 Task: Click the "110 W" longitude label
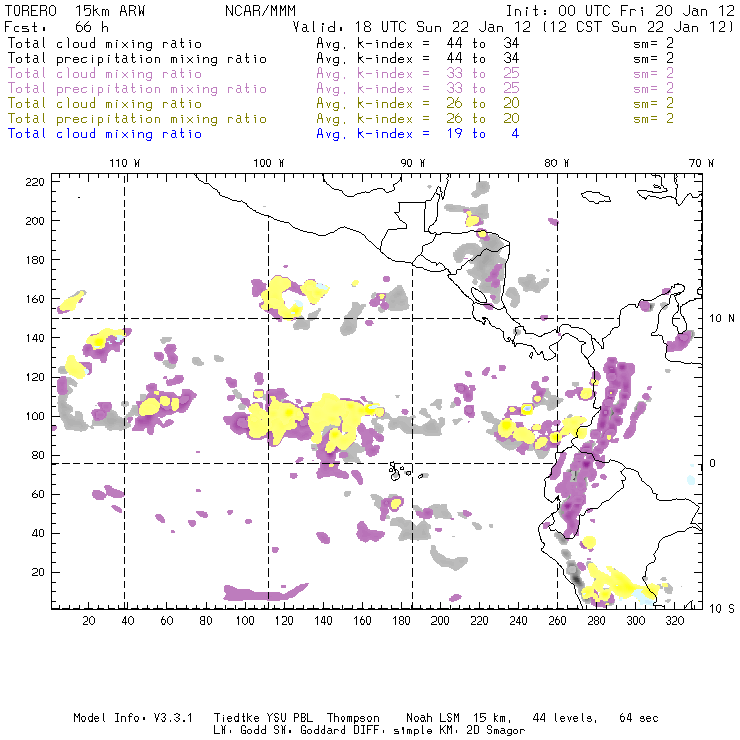(125, 163)
